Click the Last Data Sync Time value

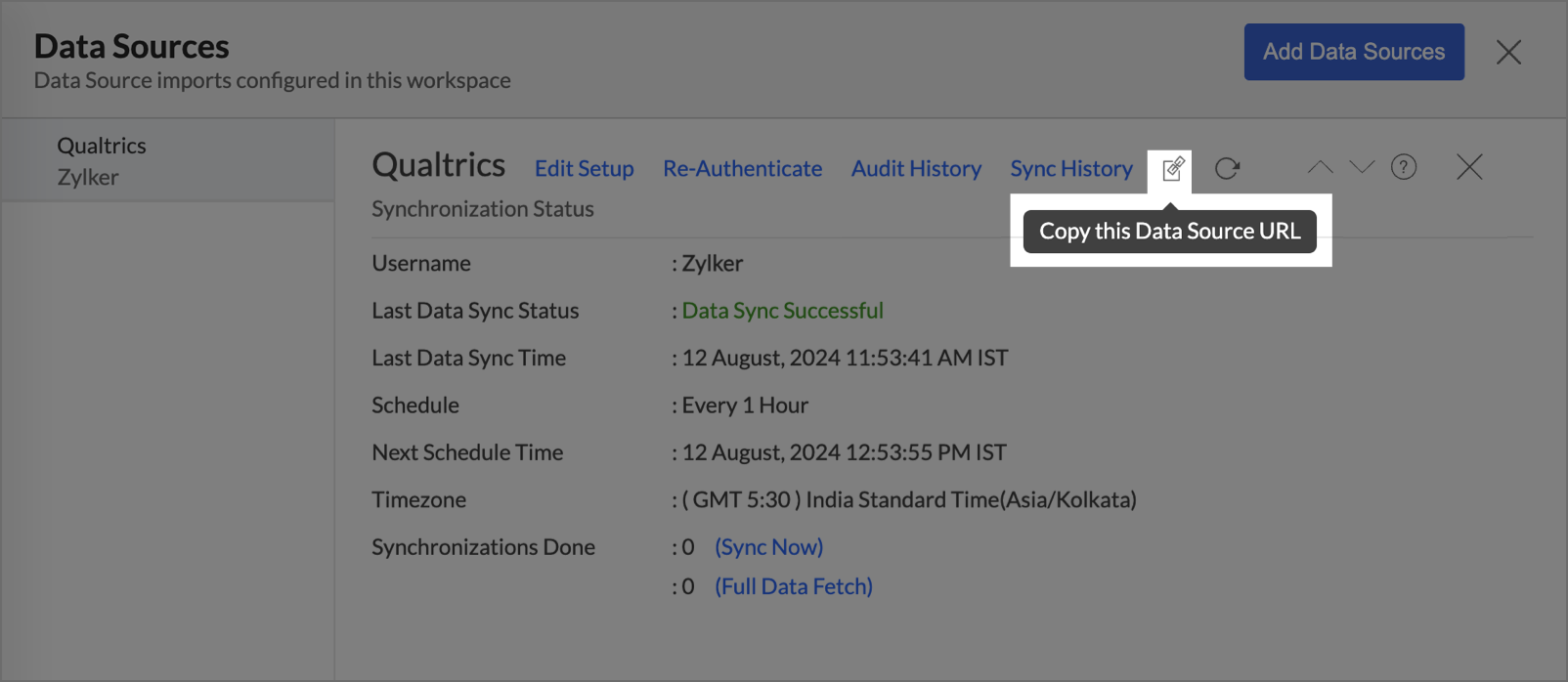[846, 358]
